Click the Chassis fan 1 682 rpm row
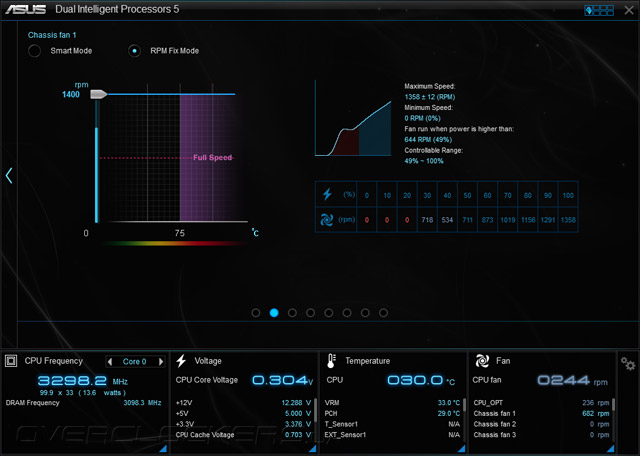 pos(541,414)
